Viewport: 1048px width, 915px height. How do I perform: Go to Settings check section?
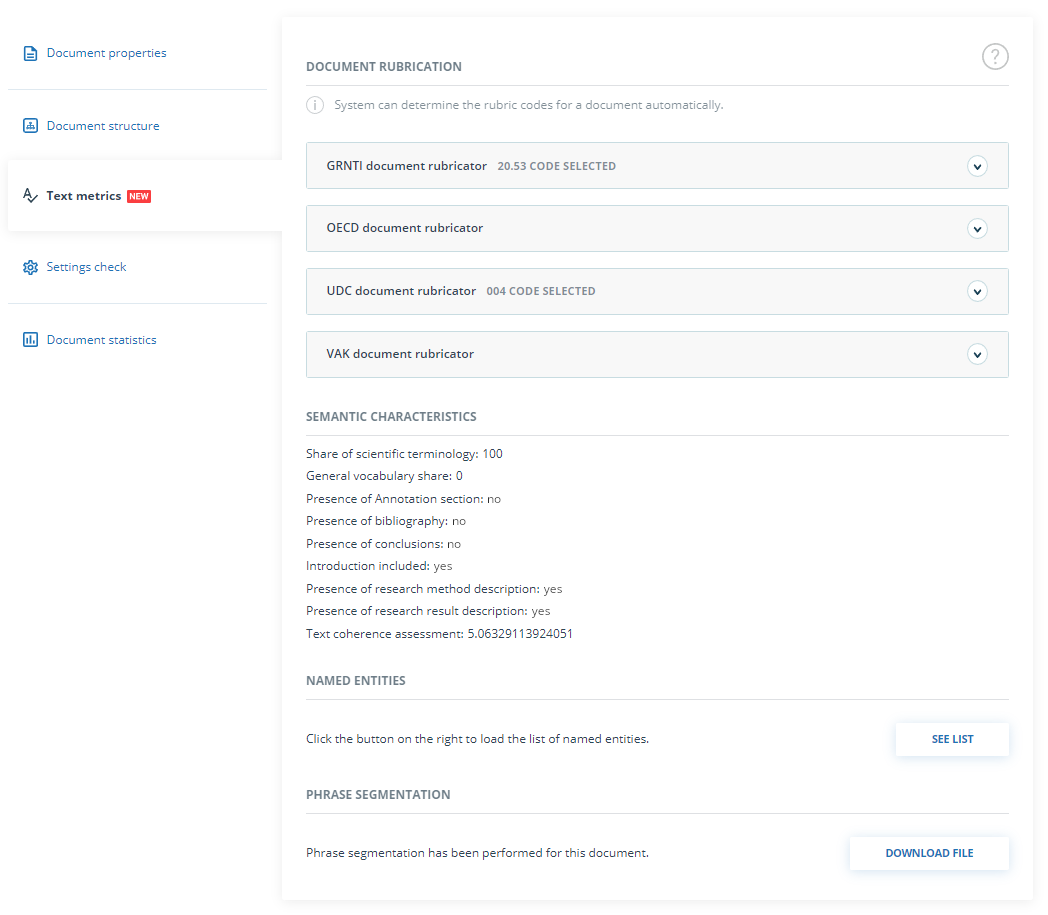(x=86, y=267)
